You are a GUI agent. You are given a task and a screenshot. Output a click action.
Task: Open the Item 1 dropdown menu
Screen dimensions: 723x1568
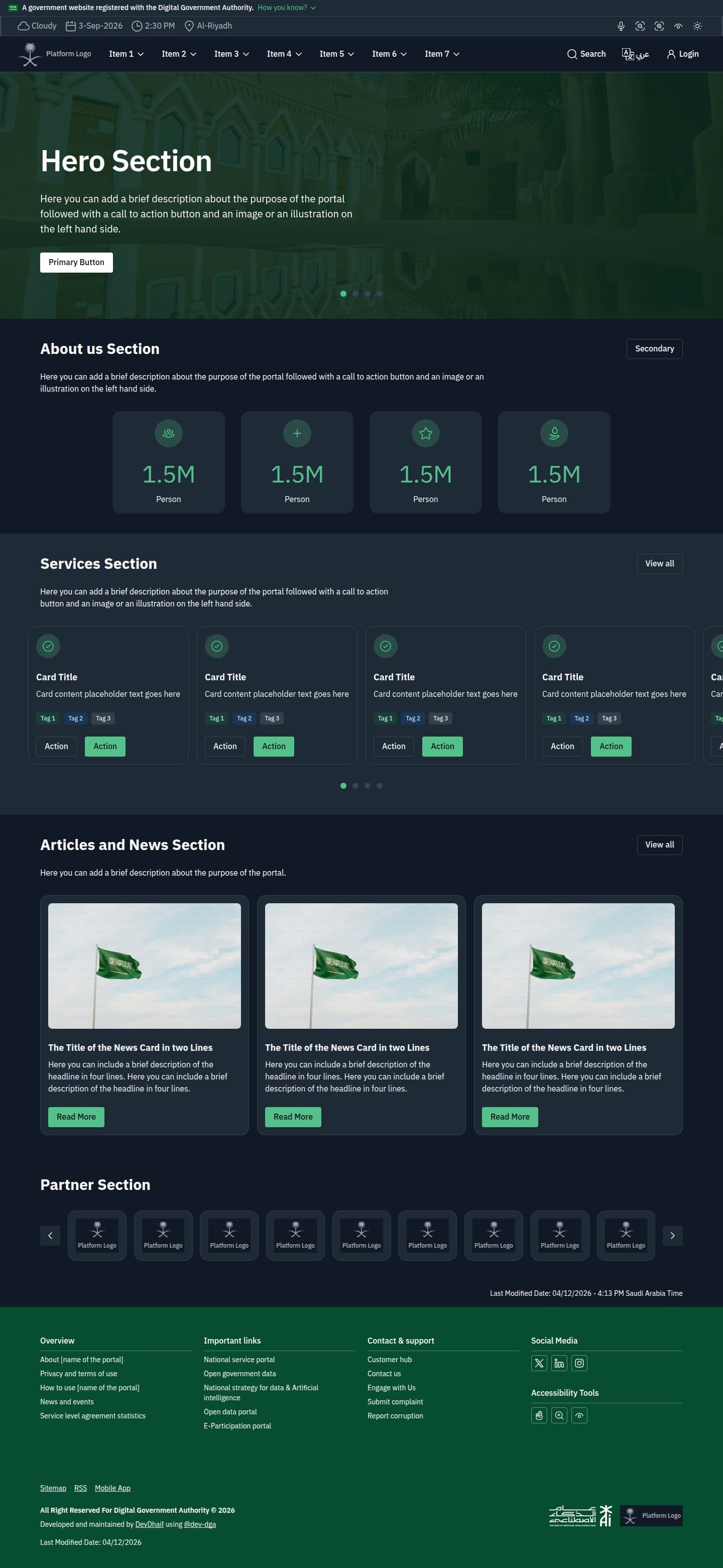tap(126, 54)
